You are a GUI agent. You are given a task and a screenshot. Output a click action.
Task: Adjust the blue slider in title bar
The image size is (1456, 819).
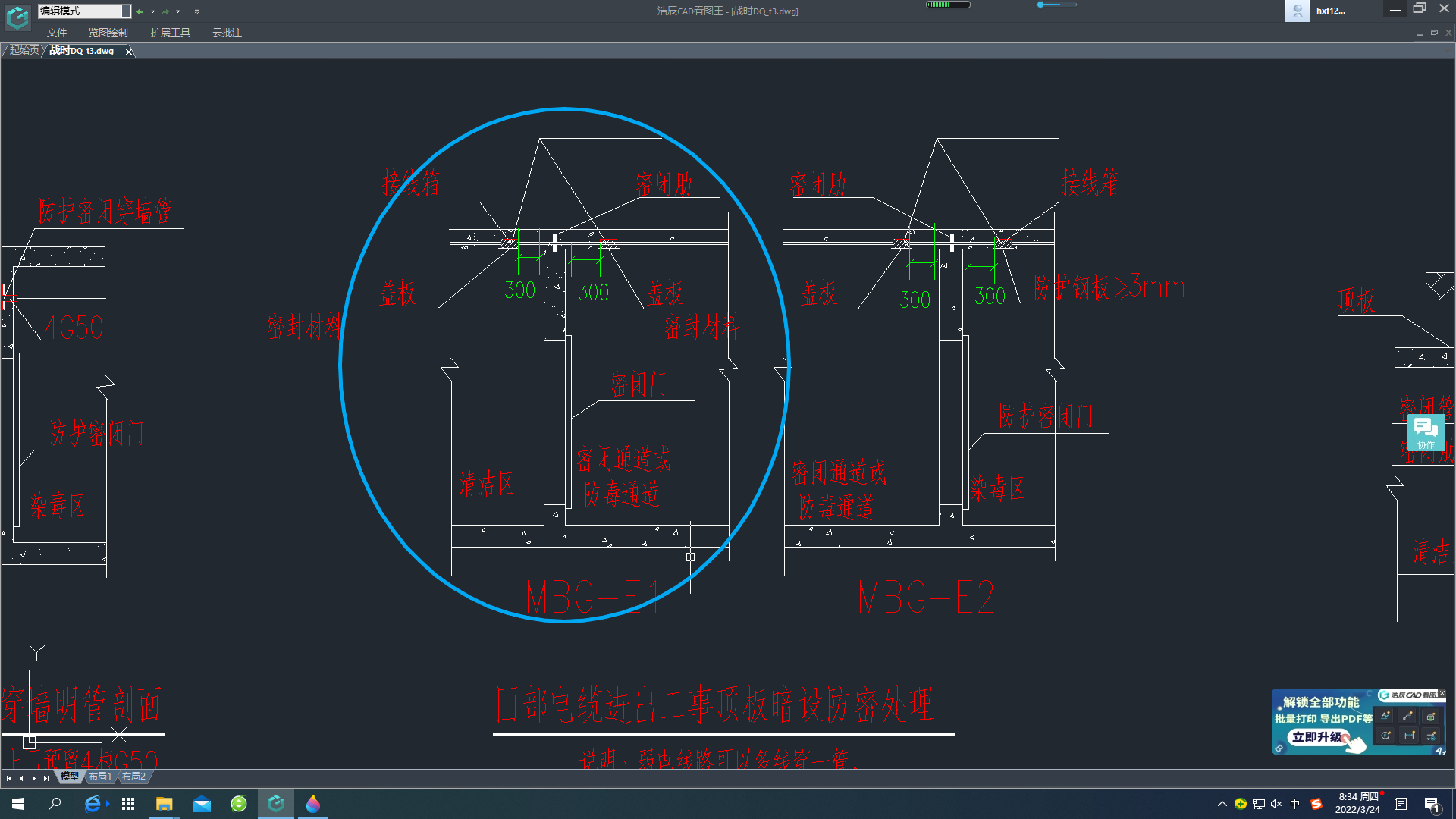1056,5
